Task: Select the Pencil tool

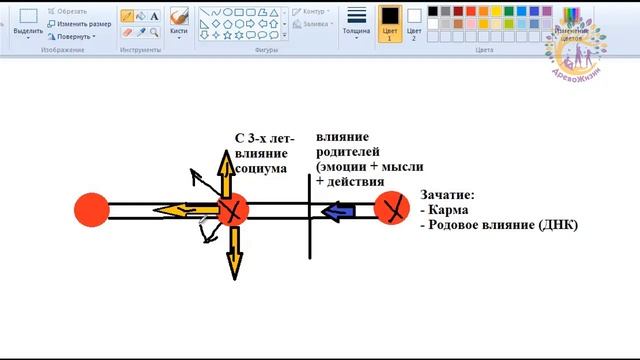Action: [x=127, y=16]
